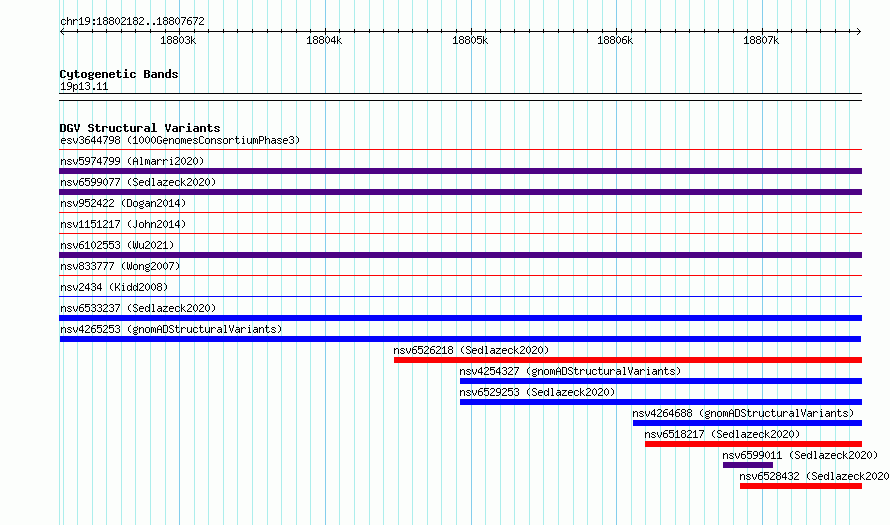Select the nsv6102553 (Wu2021) label
The height and width of the screenshot is (525, 890).
(117, 245)
